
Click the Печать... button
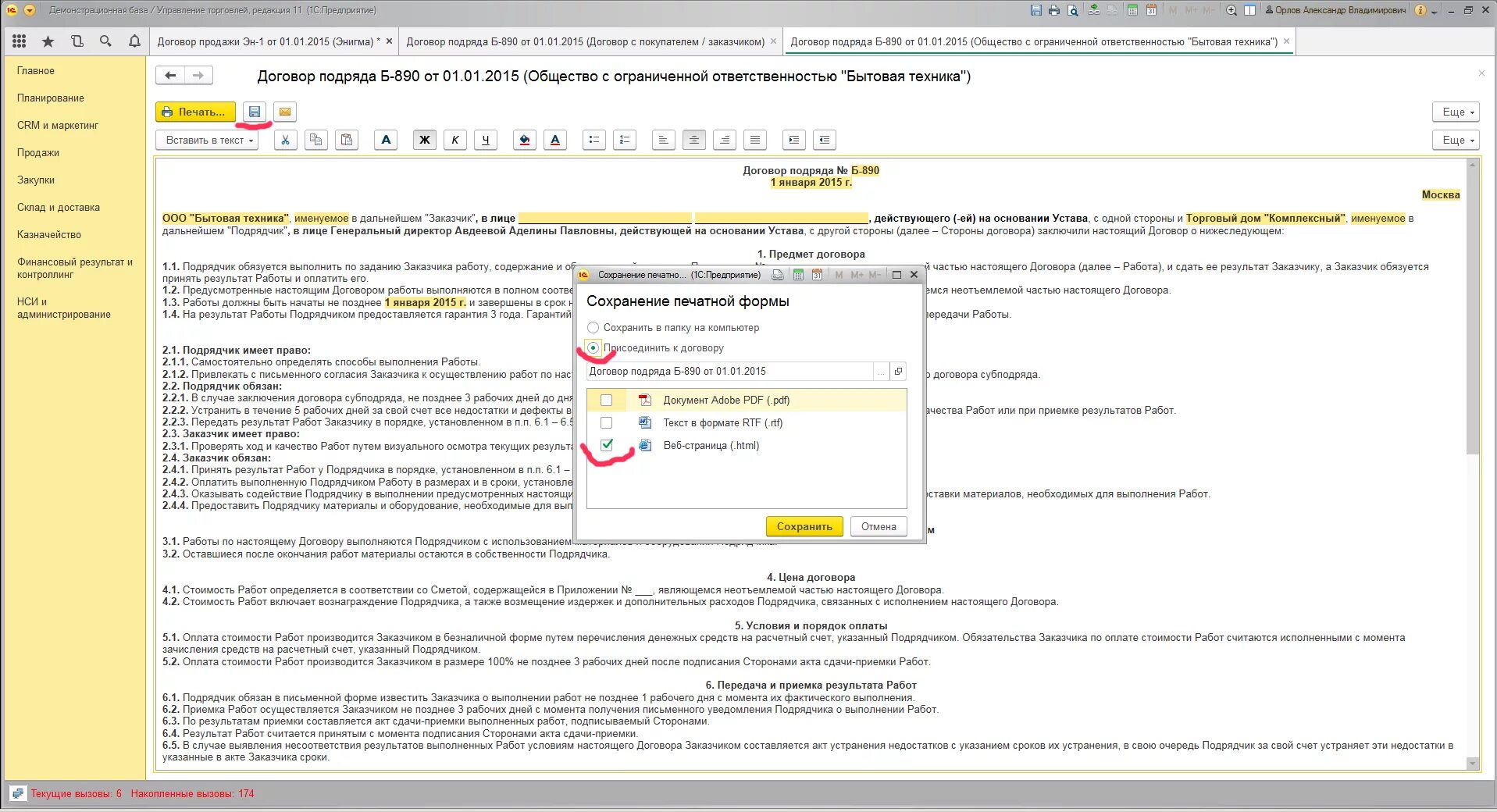(195, 112)
